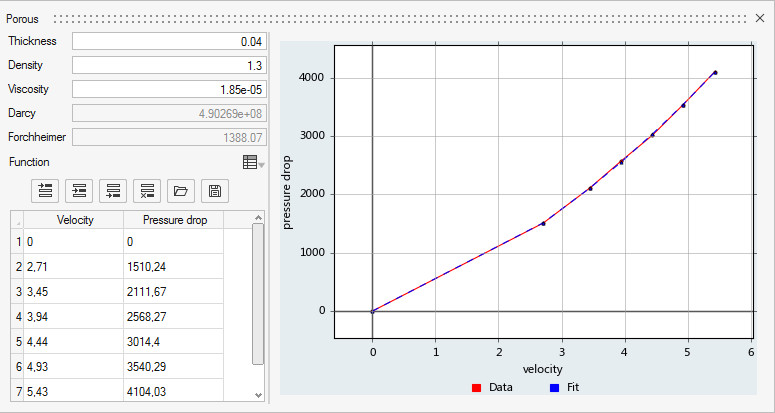Open function data file via folder icon
This screenshot has height=413, width=775.
click(x=181, y=191)
